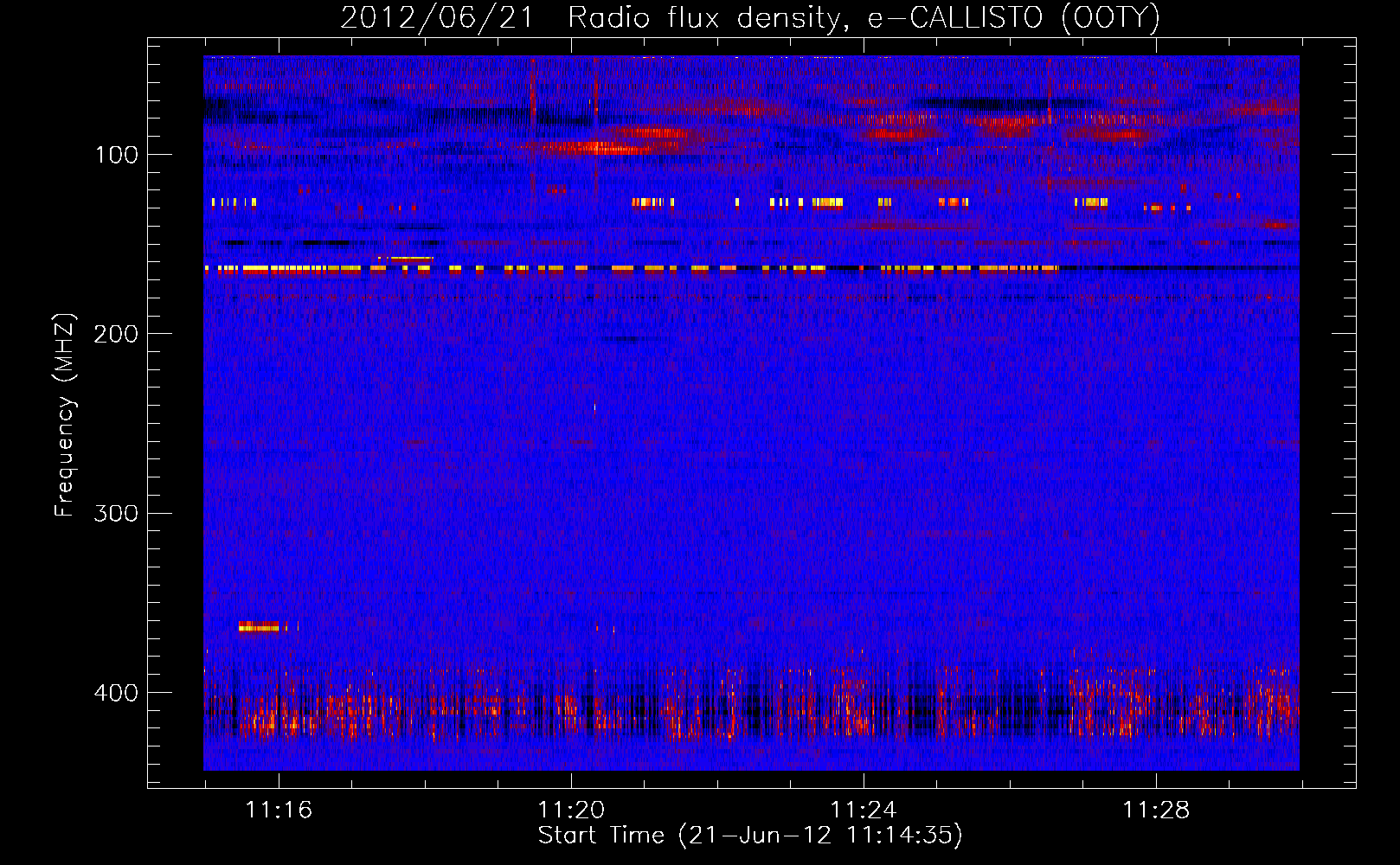1400x865 pixels.
Task: Click the 300 MHz frequency tick label
Action: [x=116, y=513]
